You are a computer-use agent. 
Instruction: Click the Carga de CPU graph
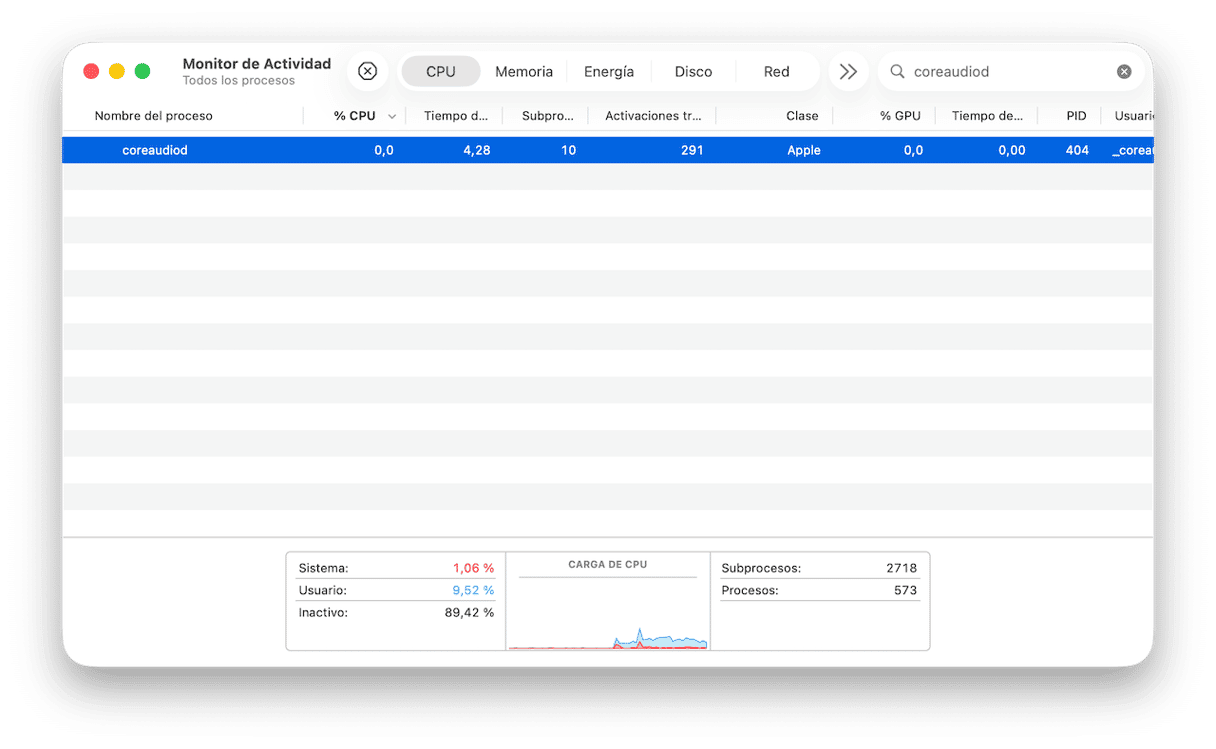pyautogui.click(x=608, y=610)
